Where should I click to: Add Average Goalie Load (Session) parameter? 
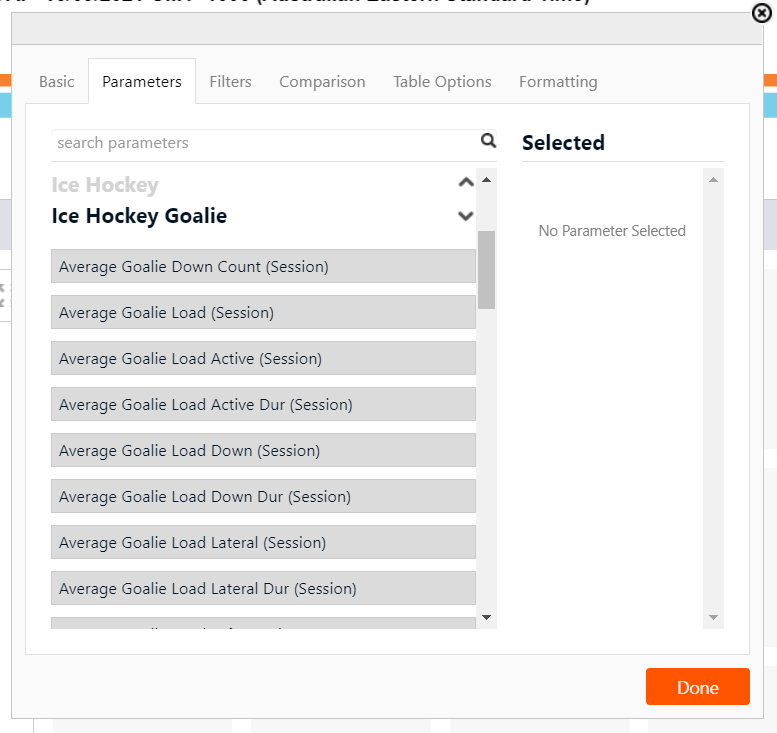[x=263, y=312]
